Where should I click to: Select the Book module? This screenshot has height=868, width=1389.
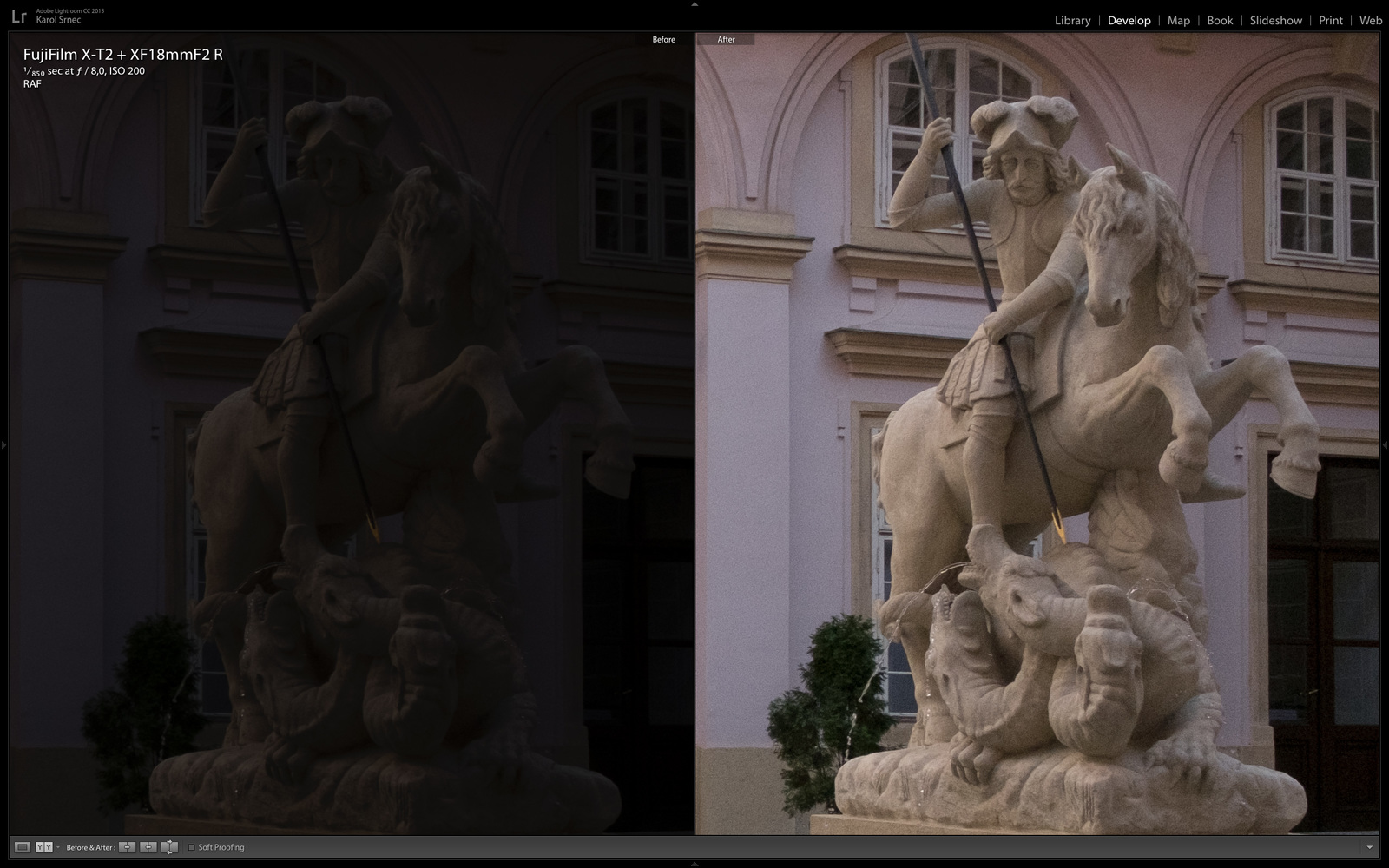tap(1219, 20)
